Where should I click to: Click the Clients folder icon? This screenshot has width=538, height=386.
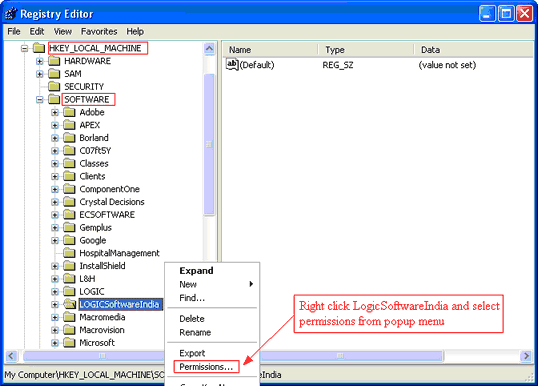69,176
